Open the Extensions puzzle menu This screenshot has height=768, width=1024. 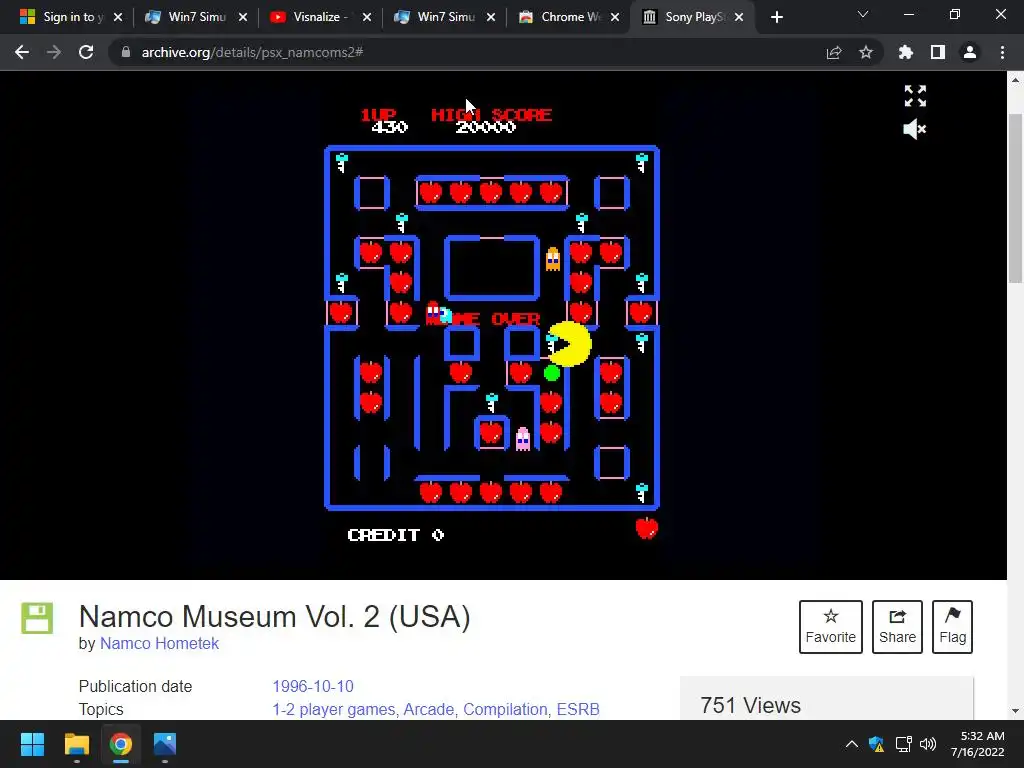[x=905, y=52]
